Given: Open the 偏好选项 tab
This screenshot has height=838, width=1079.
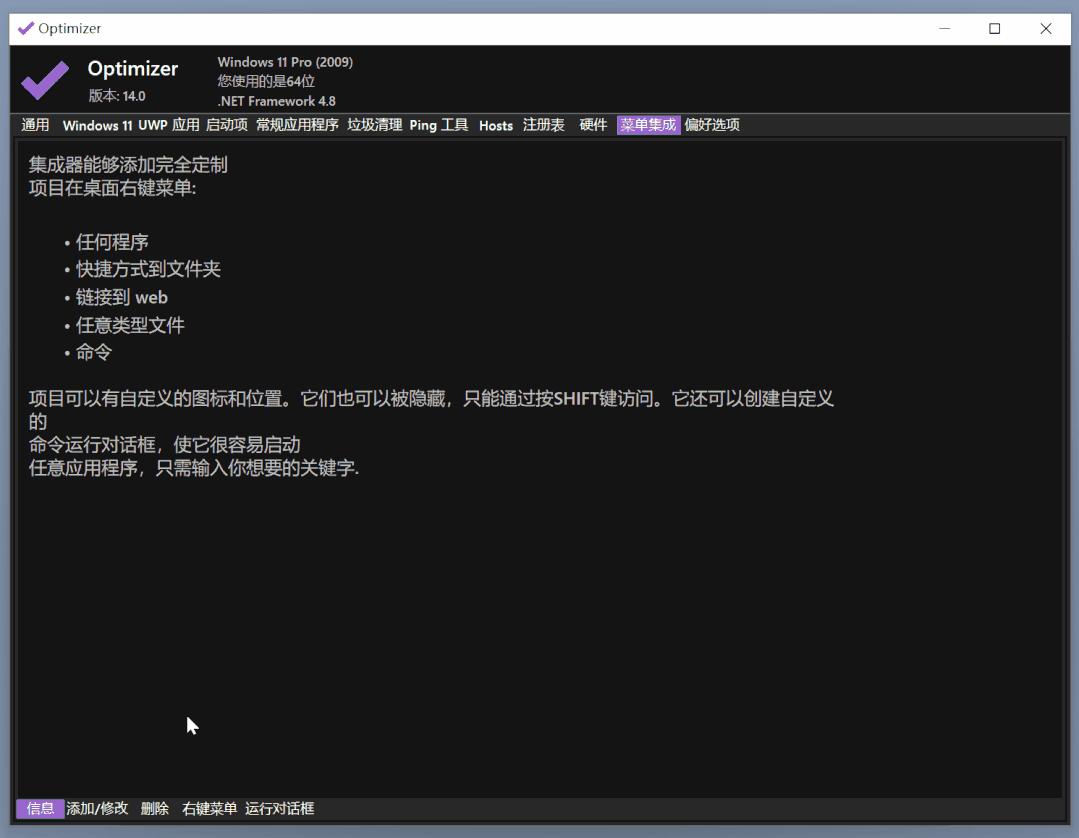Looking at the screenshot, I should point(712,125).
